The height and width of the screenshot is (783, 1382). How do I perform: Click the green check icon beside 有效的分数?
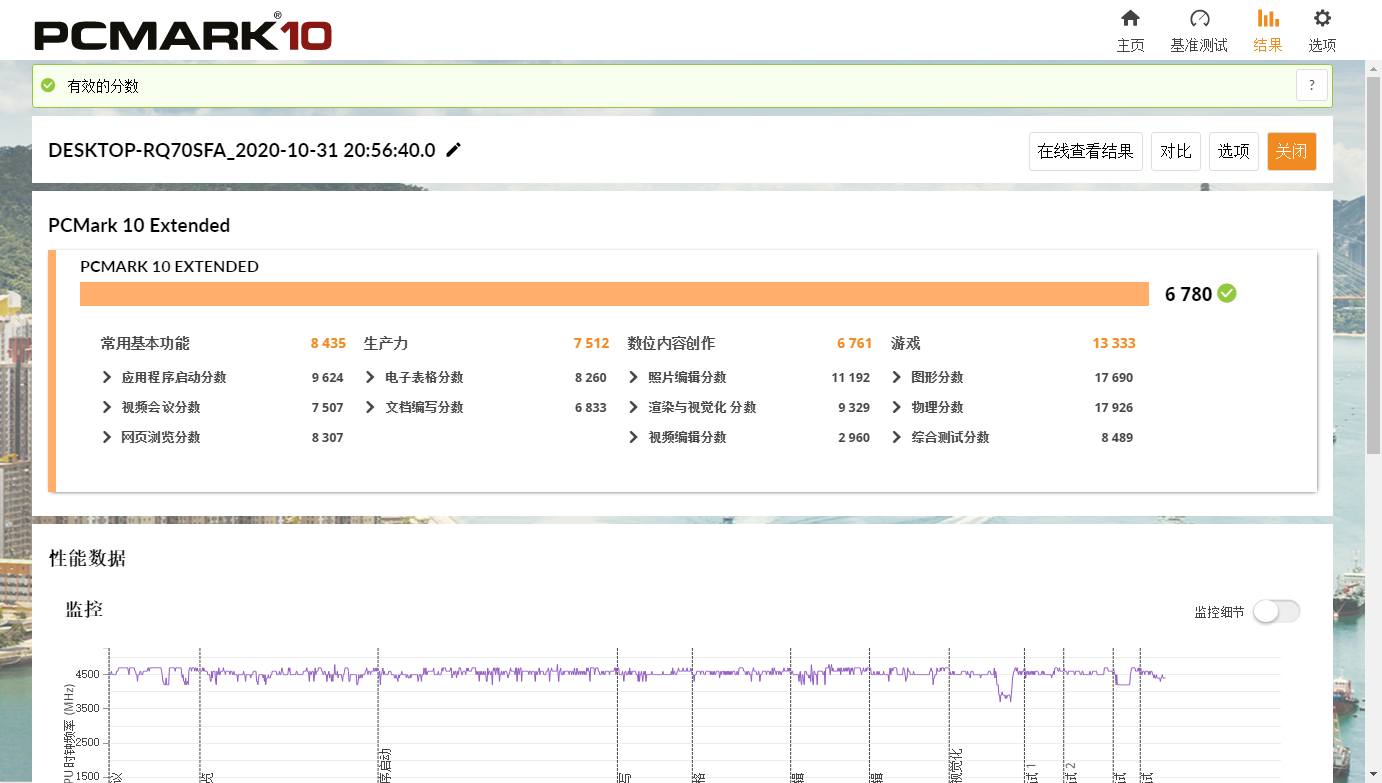pyautogui.click(x=48, y=86)
